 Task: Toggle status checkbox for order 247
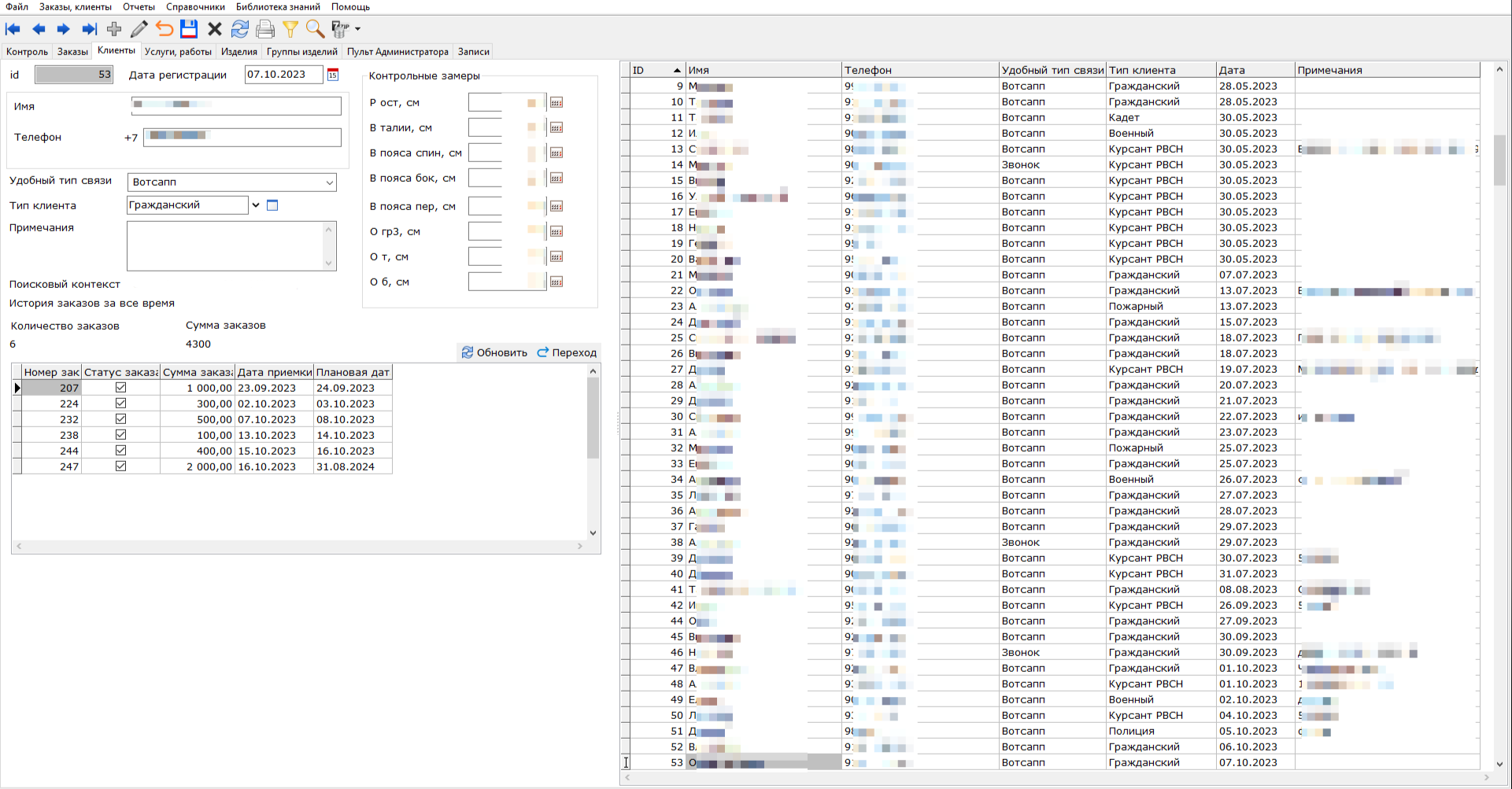[120, 466]
